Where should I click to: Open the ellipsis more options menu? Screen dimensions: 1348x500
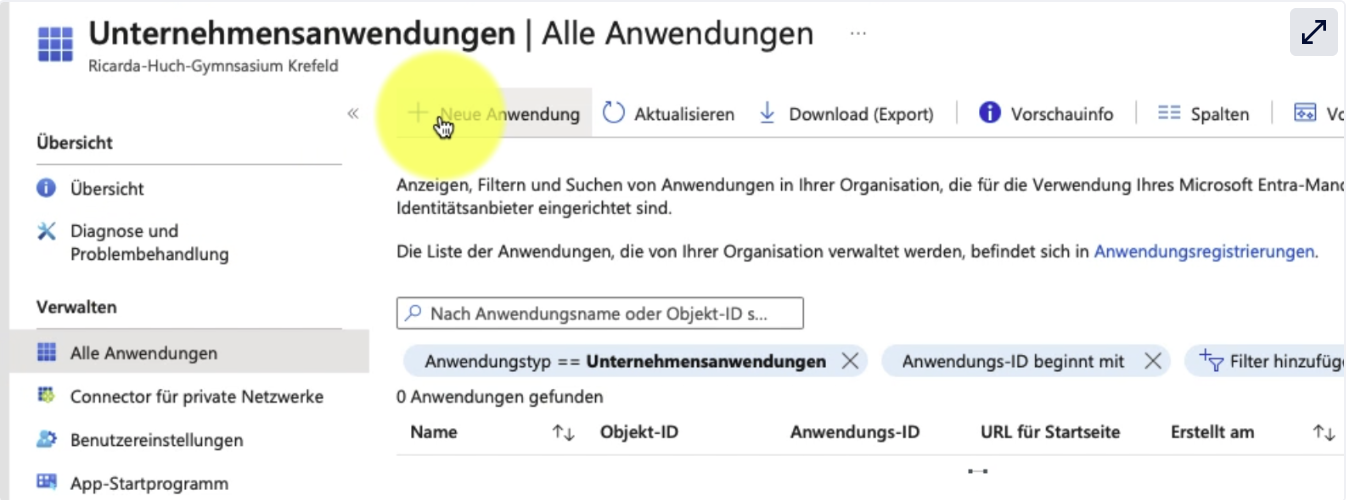click(x=858, y=34)
